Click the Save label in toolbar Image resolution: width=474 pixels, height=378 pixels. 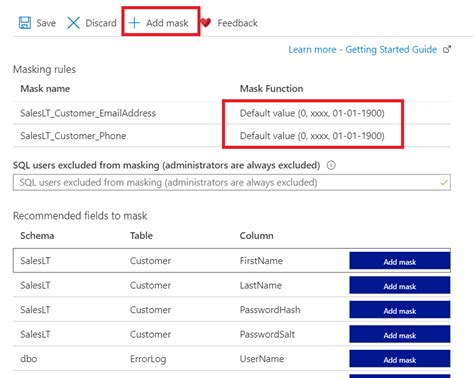(46, 23)
